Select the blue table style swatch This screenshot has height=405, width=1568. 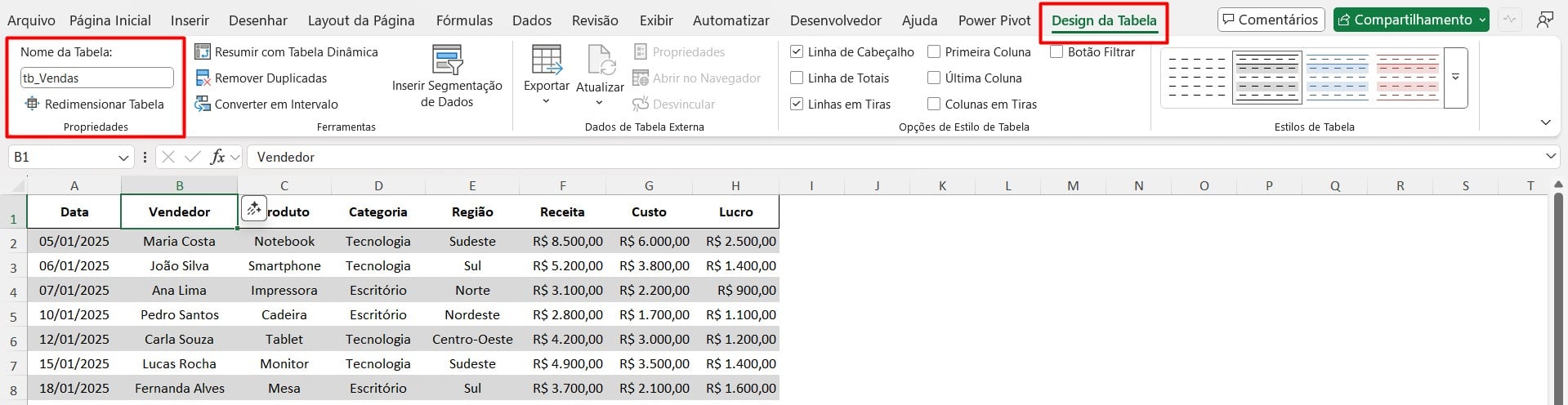tap(1337, 78)
